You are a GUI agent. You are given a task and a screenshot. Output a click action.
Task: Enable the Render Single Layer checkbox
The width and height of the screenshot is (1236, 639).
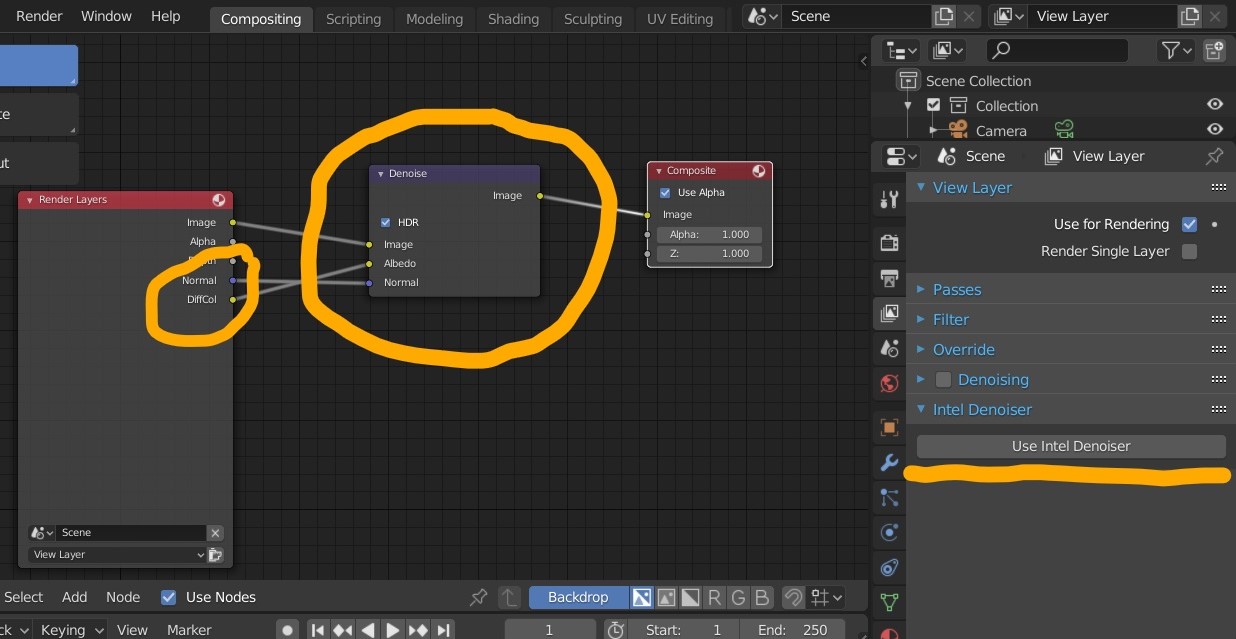click(1189, 251)
